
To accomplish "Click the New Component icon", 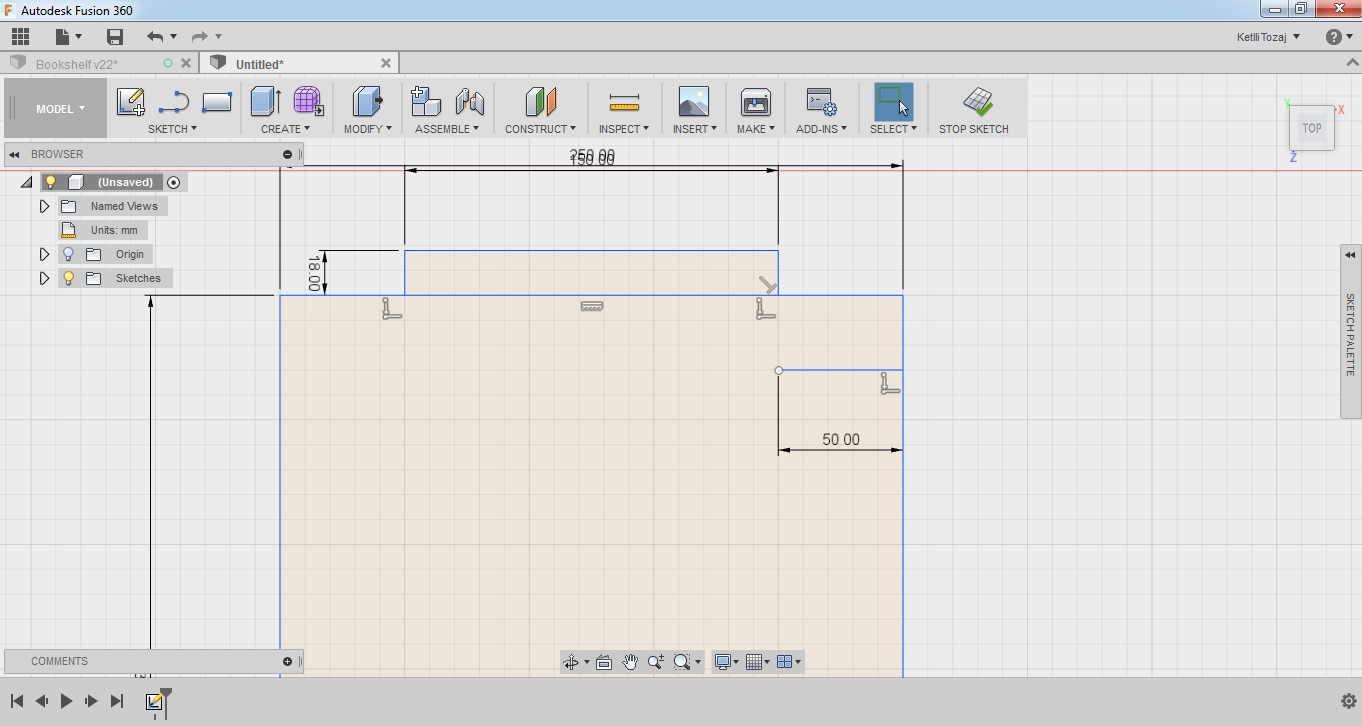I will [426, 101].
